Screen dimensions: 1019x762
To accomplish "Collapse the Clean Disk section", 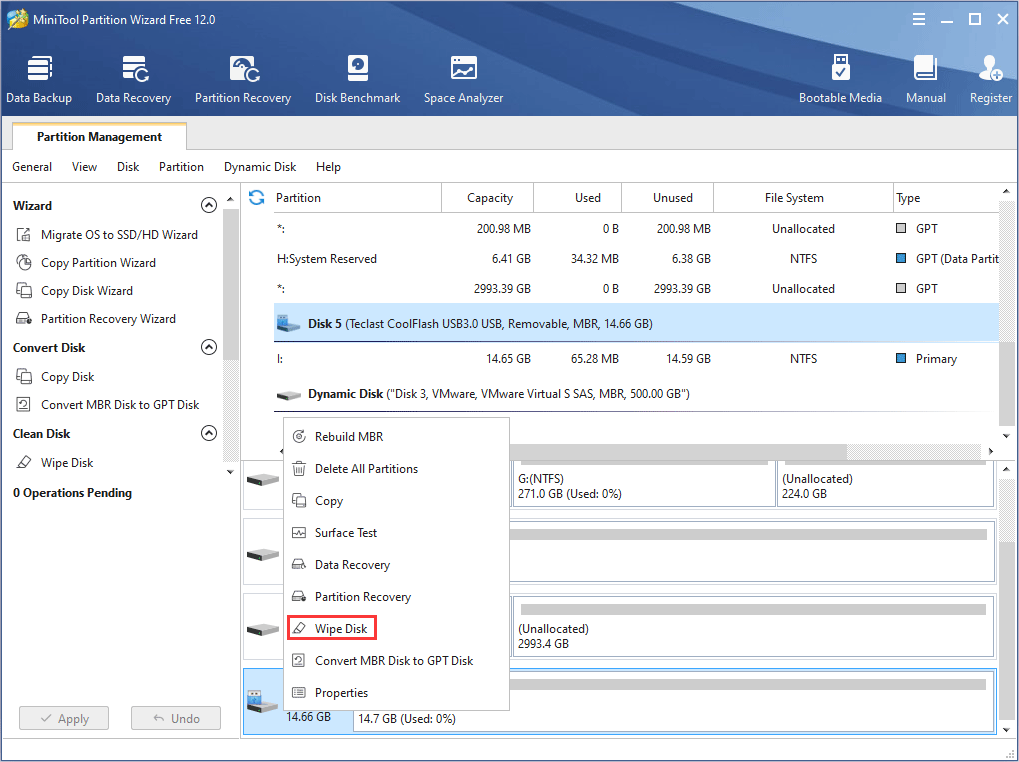I will [x=209, y=433].
